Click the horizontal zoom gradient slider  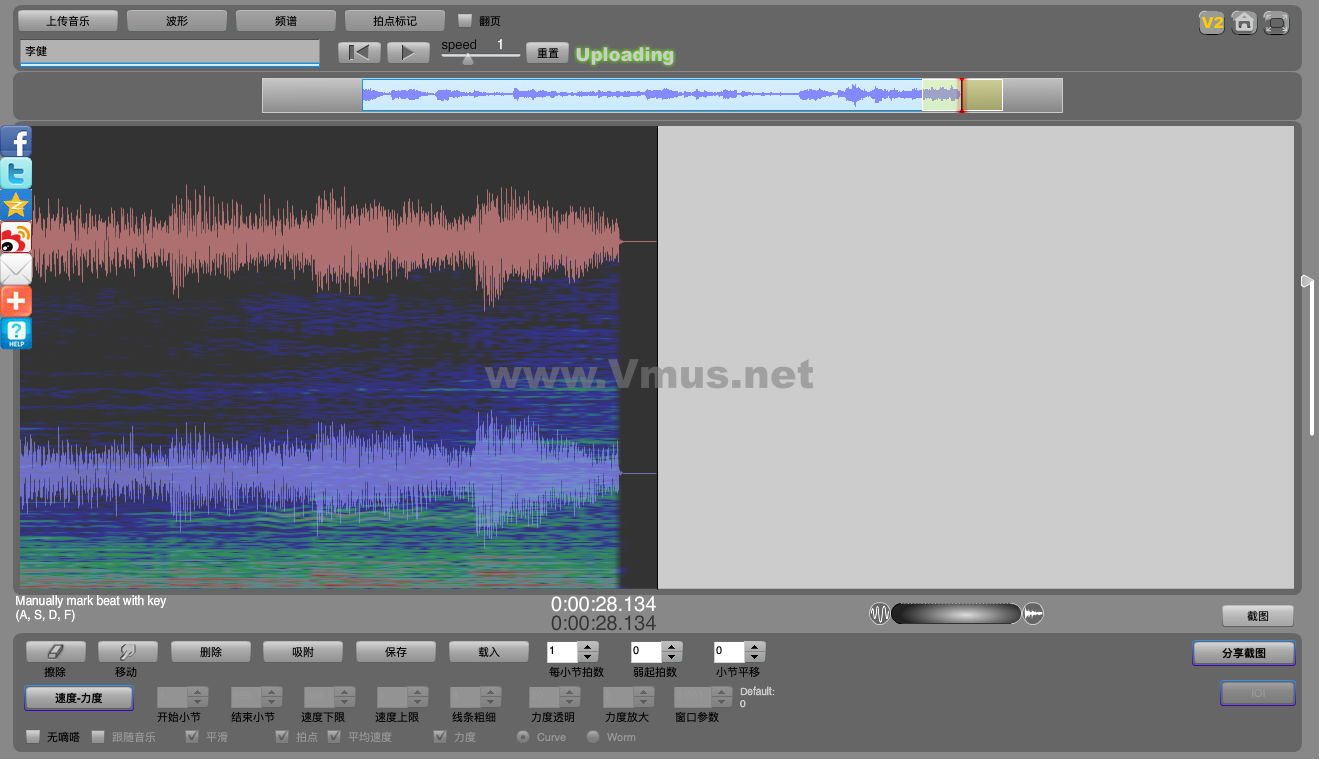tap(956, 613)
